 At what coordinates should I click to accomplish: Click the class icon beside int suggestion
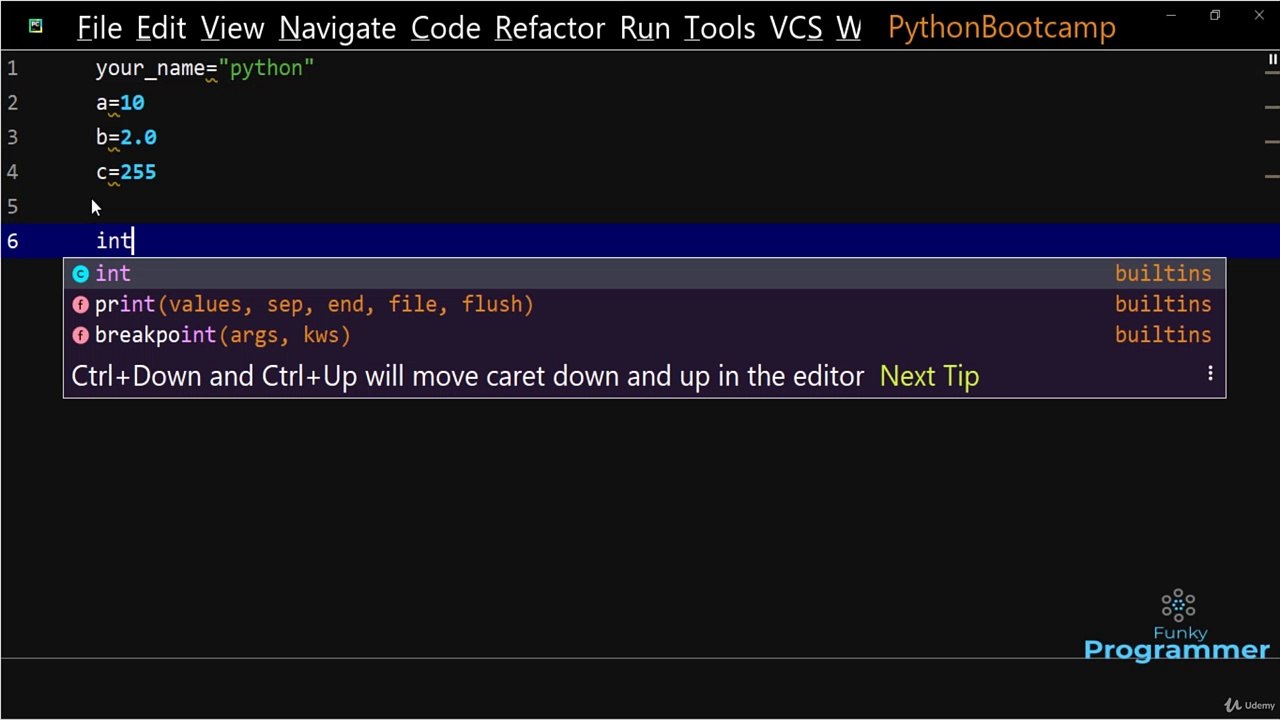(81, 274)
